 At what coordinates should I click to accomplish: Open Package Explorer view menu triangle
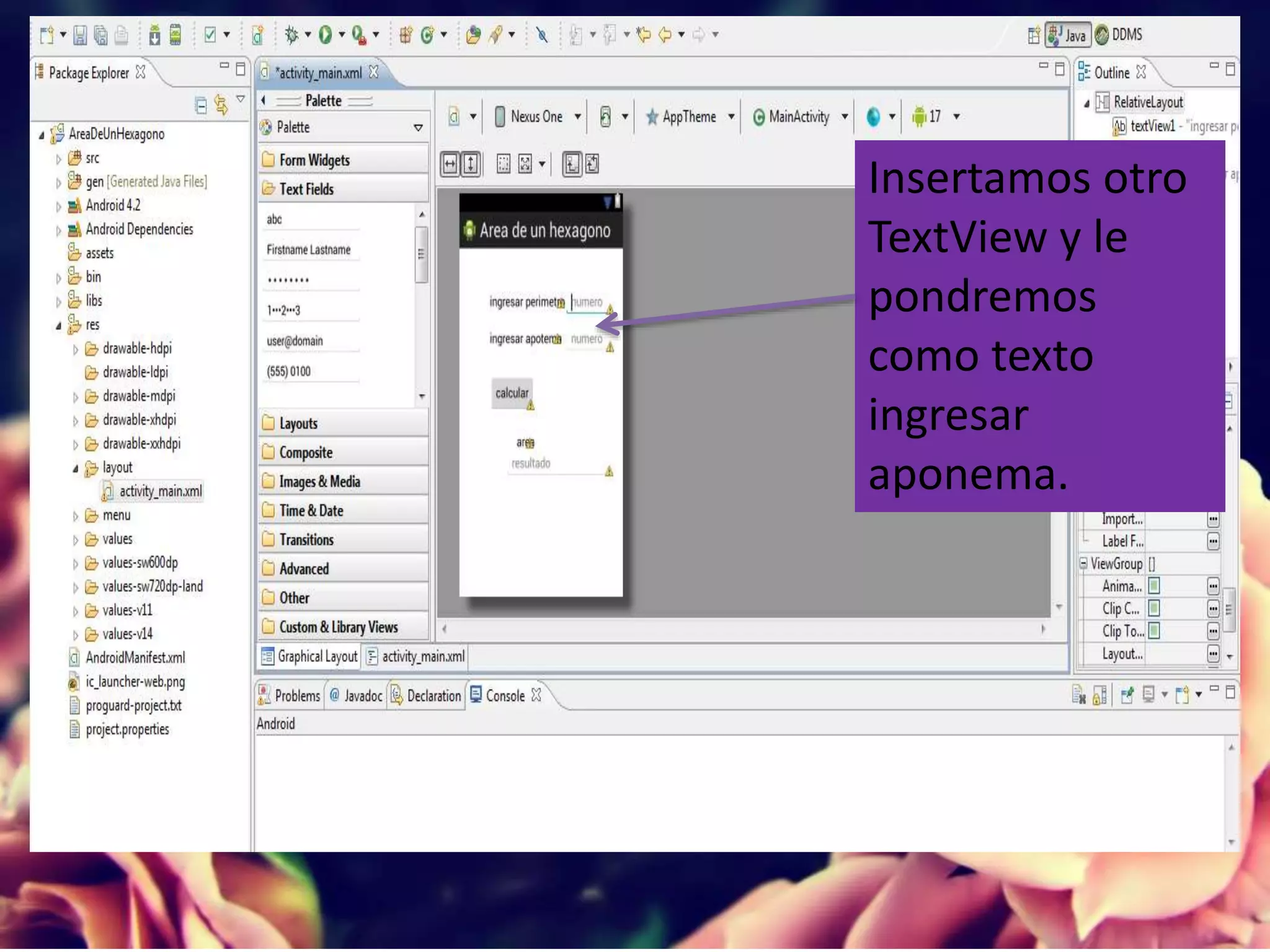241,99
